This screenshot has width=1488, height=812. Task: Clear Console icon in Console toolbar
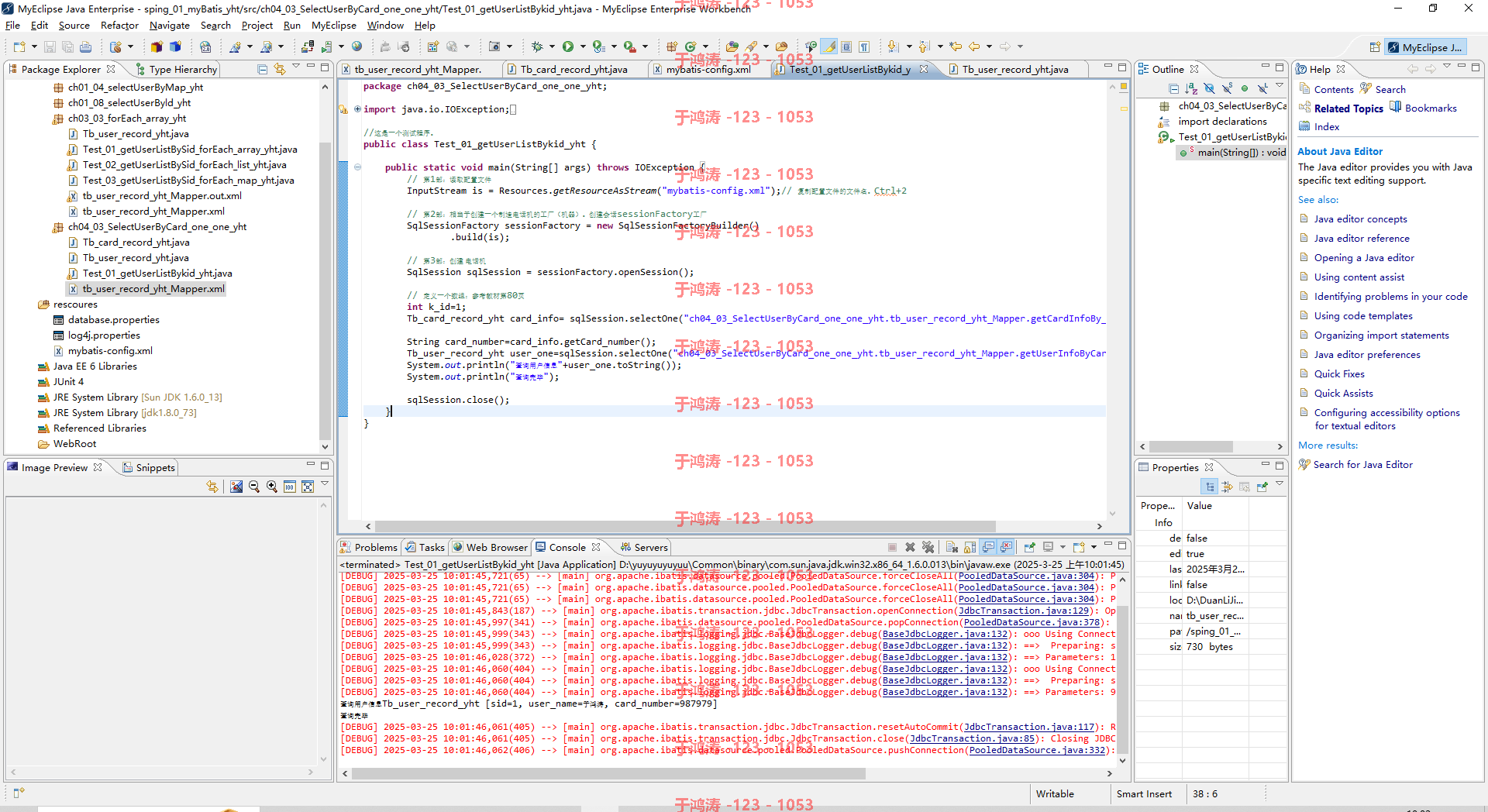952,547
